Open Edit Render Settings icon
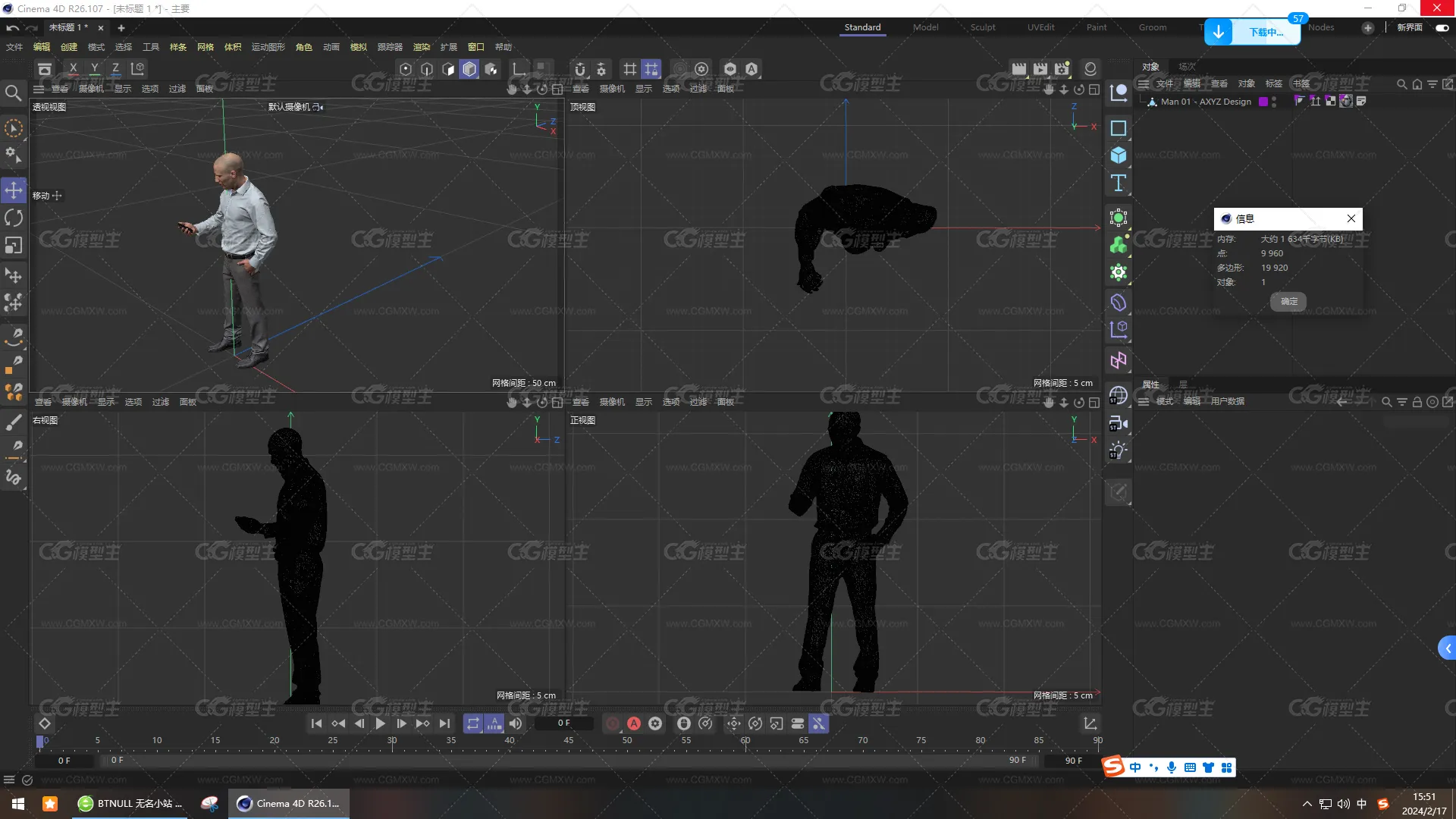The image size is (1456, 819). (1062, 69)
